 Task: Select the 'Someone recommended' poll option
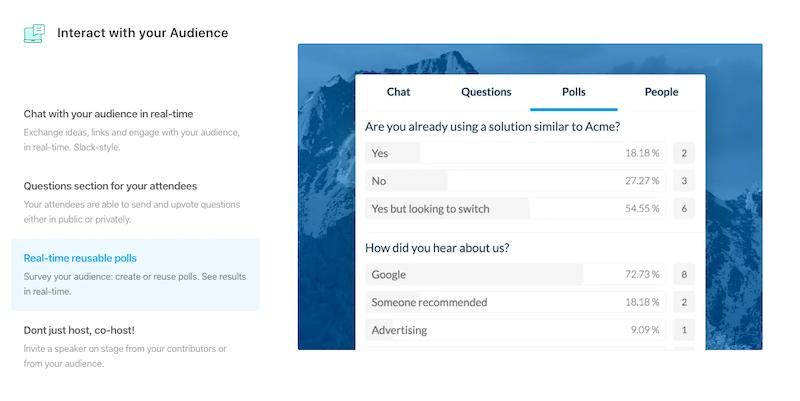(515, 302)
